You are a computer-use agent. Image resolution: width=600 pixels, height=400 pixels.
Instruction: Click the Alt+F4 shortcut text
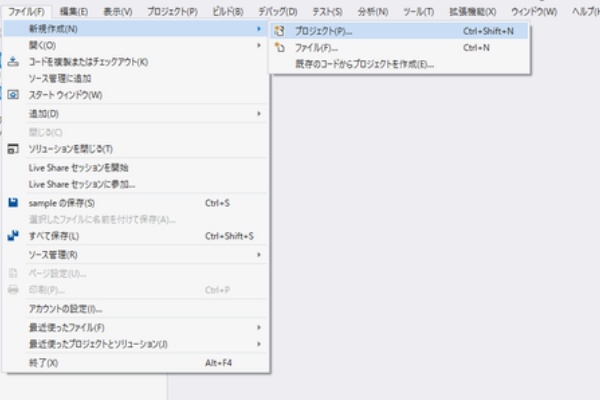click(218, 362)
